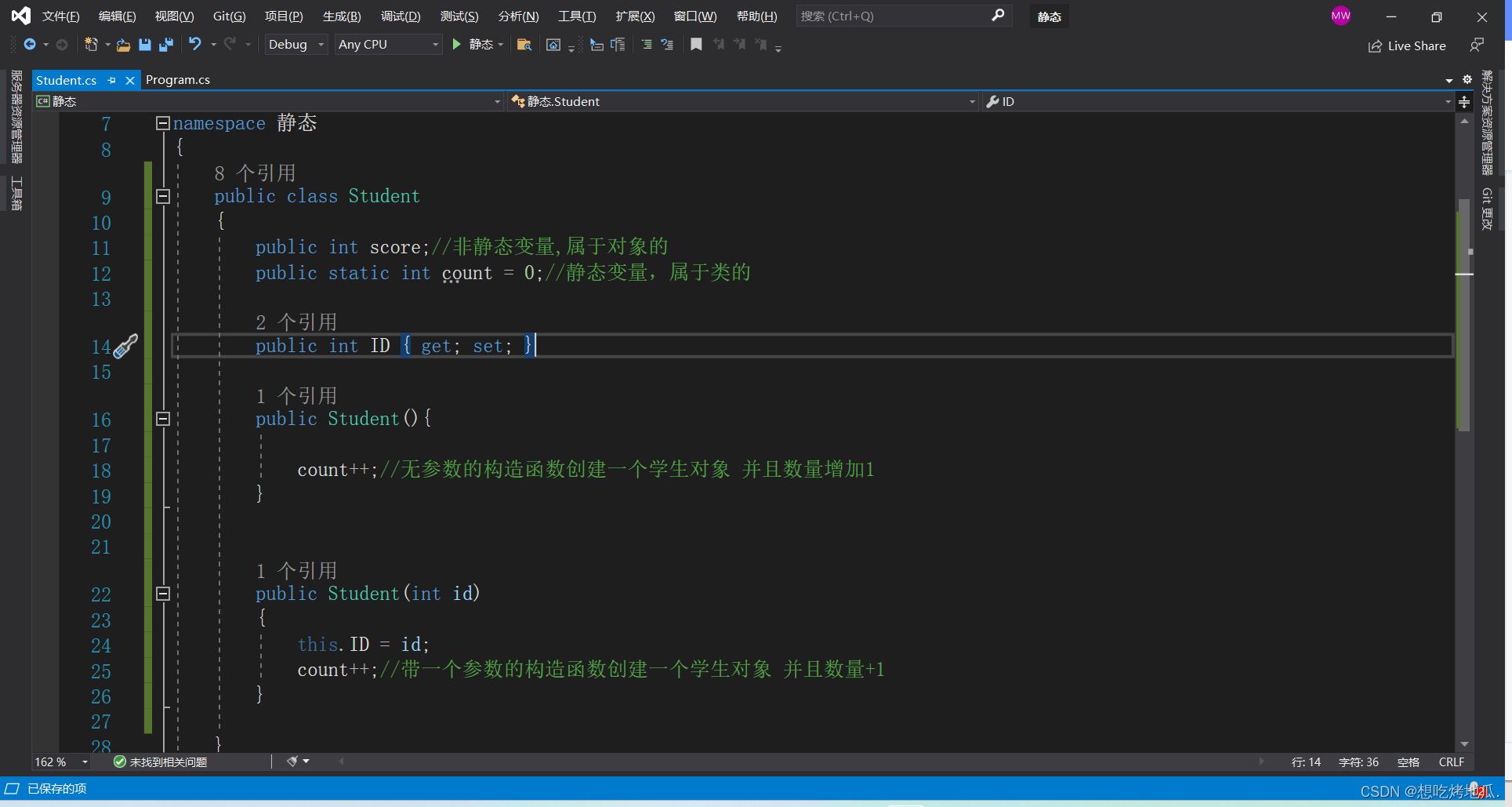Click the screwdriver quick actions icon on line 14

[x=125, y=346]
